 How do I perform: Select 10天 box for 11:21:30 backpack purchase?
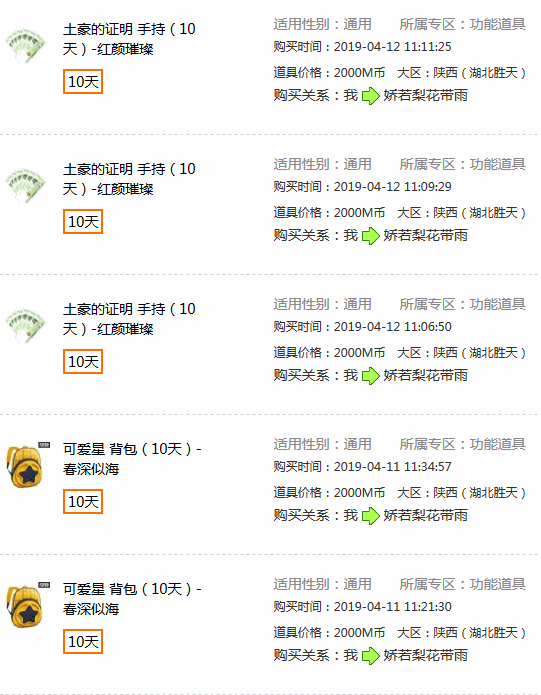pyautogui.click(x=83, y=642)
